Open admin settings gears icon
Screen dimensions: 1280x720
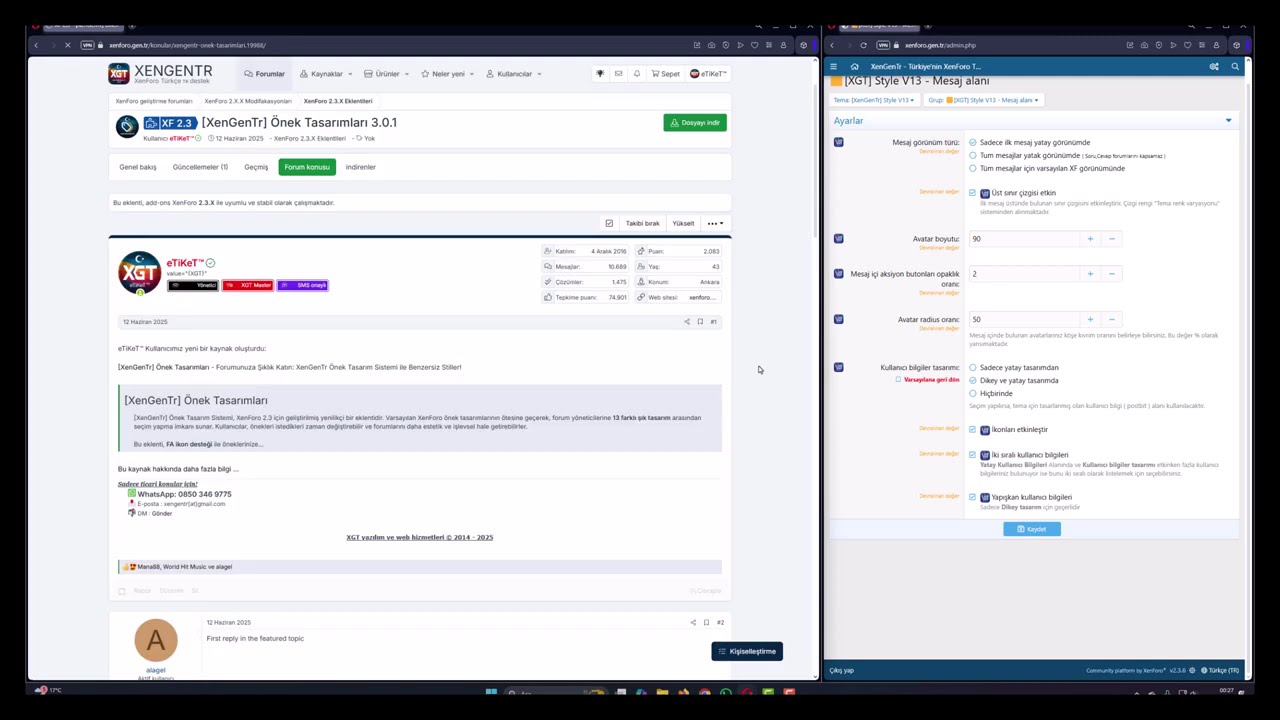click(1214, 66)
